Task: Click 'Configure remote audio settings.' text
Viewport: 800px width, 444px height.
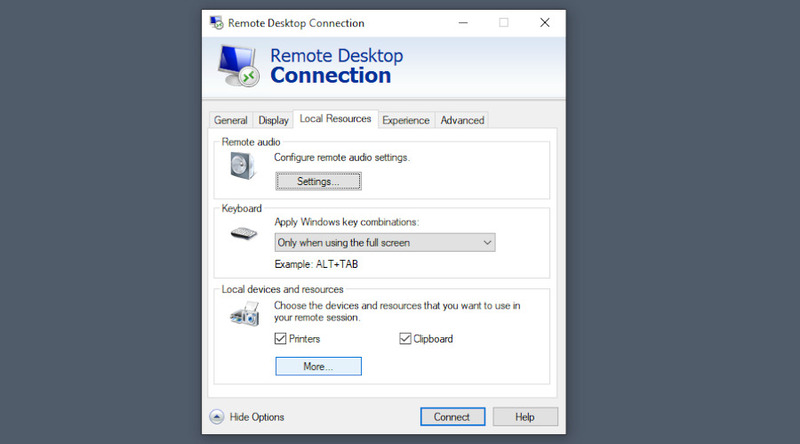Action: 342,157
